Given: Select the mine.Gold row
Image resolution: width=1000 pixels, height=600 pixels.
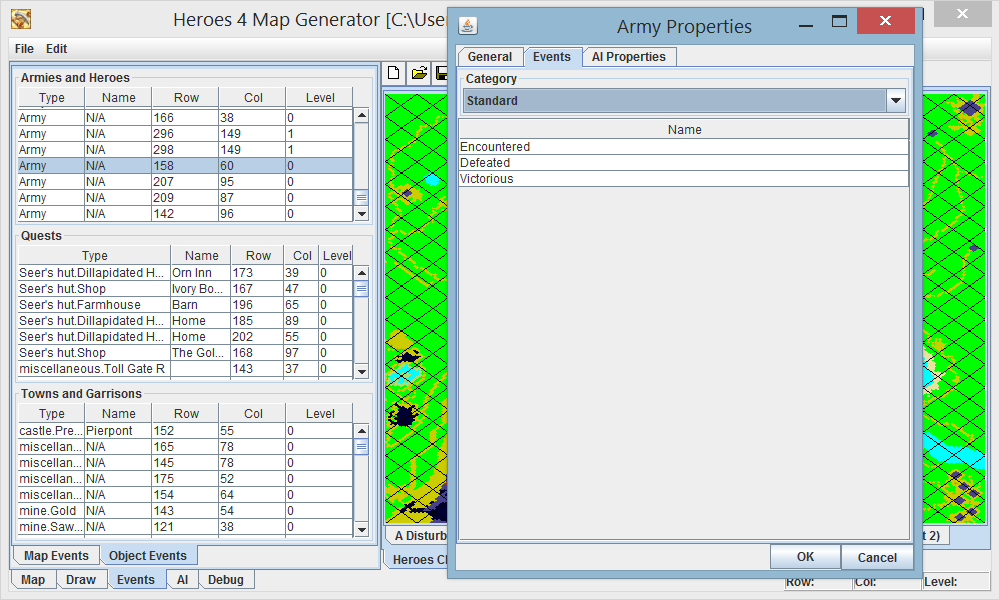Looking at the screenshot, I should click(x=186, y=510).
